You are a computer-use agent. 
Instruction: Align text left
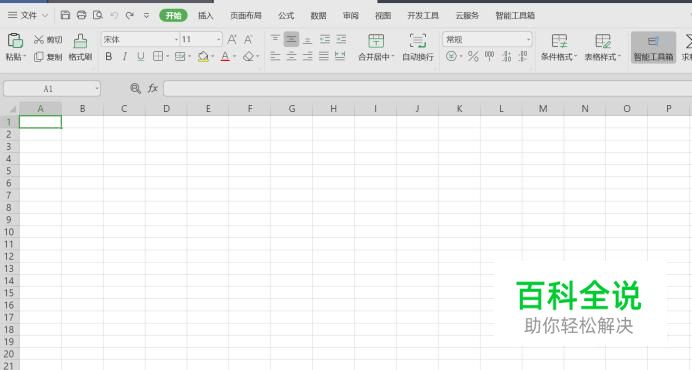pos(275,56)
